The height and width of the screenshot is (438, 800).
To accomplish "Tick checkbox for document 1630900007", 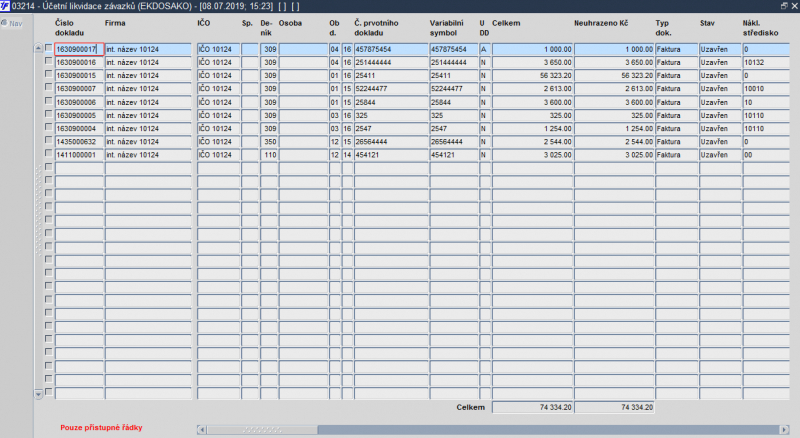I will pos(48,87).
